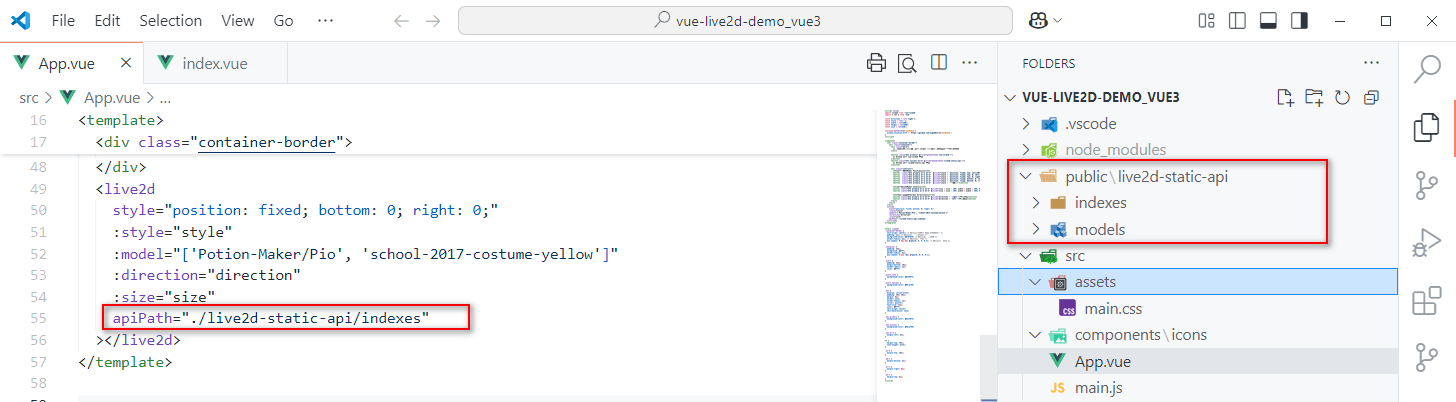This screenshot has height=402, width=1456.
Task: Open FOLDERS panel ellipsis menu
Action: pyautogui.click(x=1371, y=63)
